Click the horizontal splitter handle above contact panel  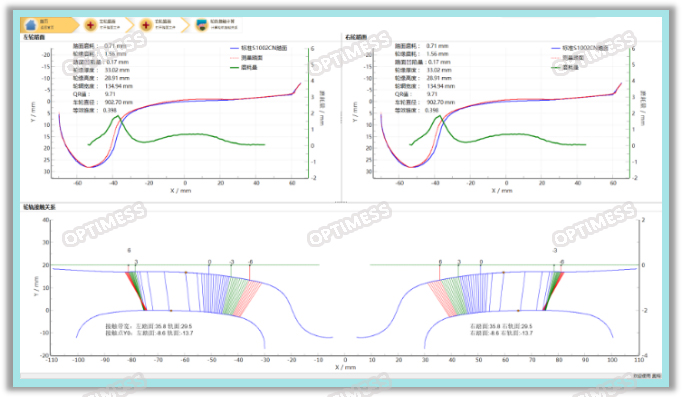coord(341,202)
